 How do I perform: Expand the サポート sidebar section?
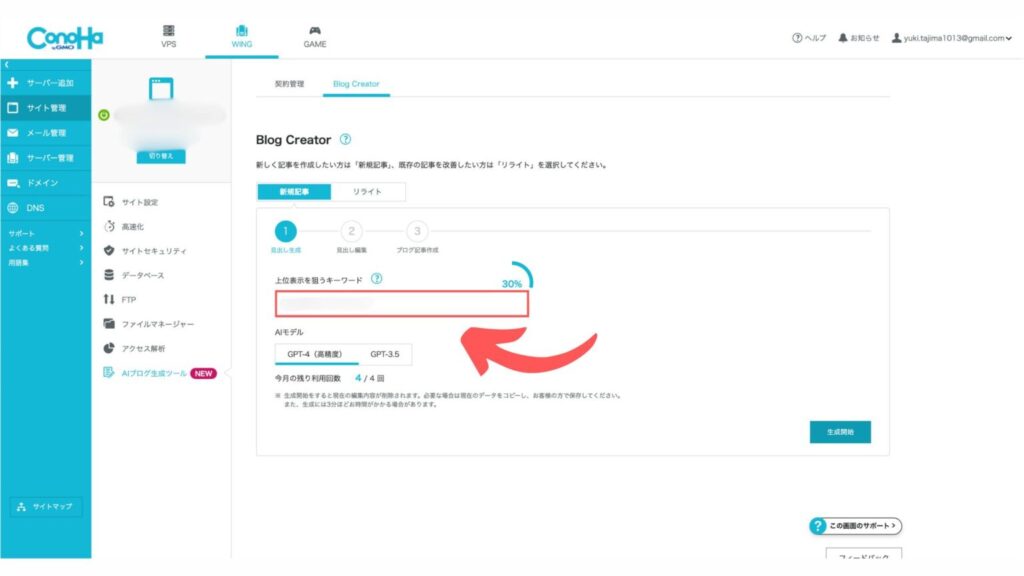point(45,233)
